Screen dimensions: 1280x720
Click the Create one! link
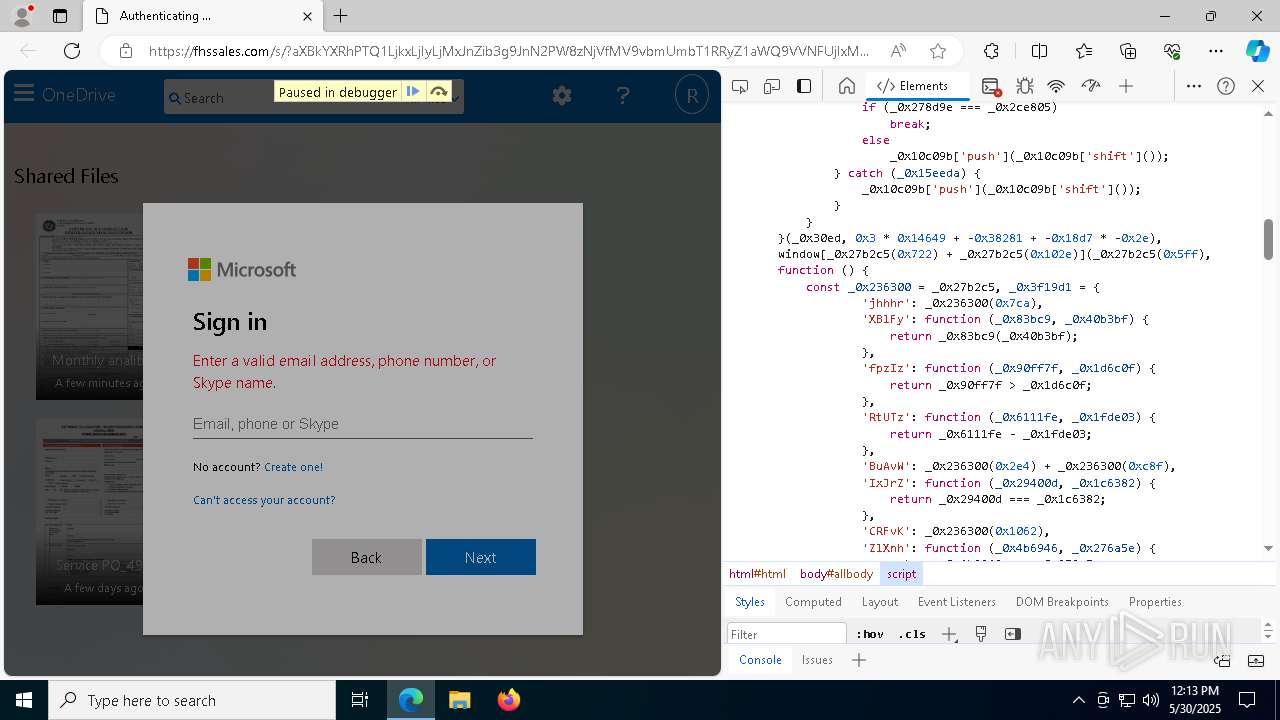pos(293,467)
